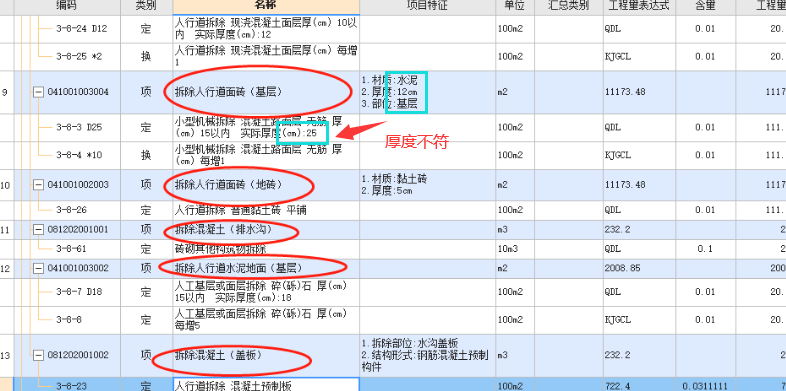Viewport: 786px width, 391px height.
Task: Select row number 9 header
Action: point(7,92)
